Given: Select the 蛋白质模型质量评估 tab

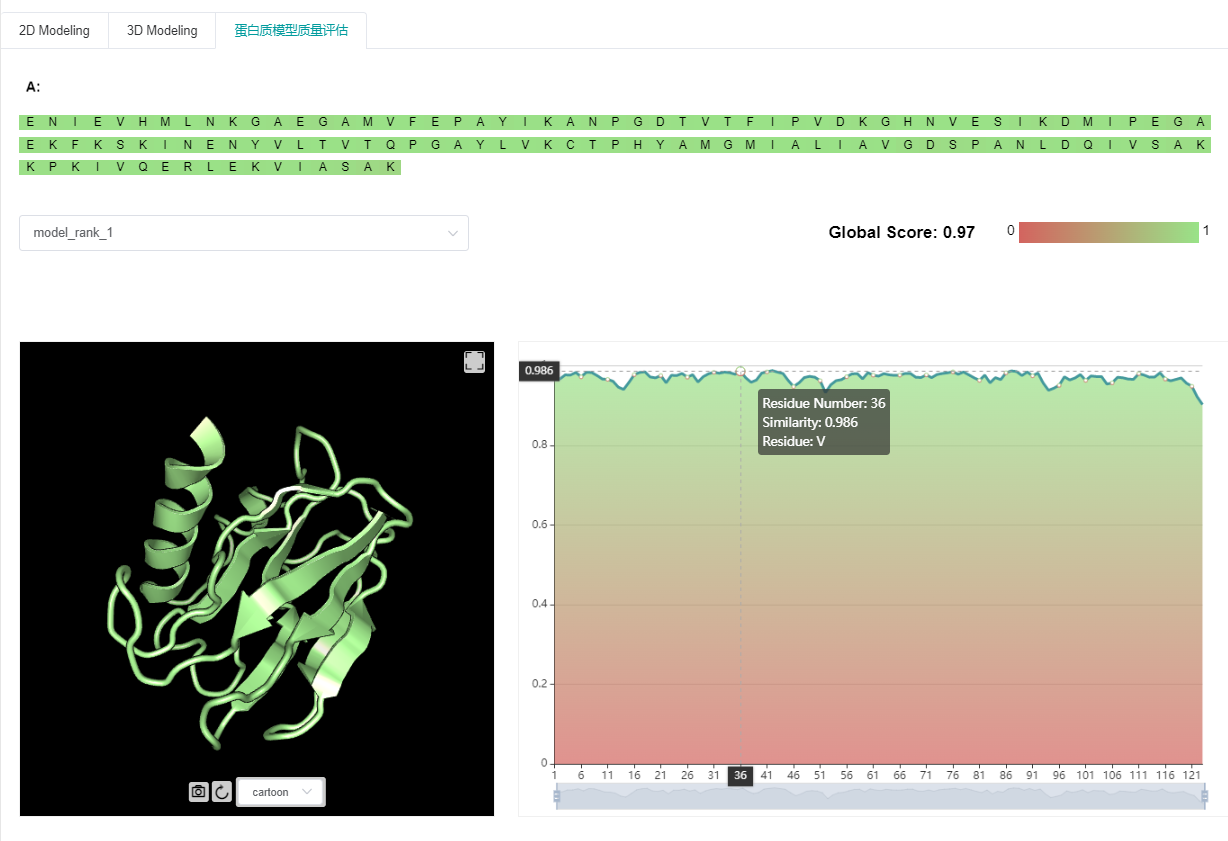Looking at the screenshot, I should (291, 31).
